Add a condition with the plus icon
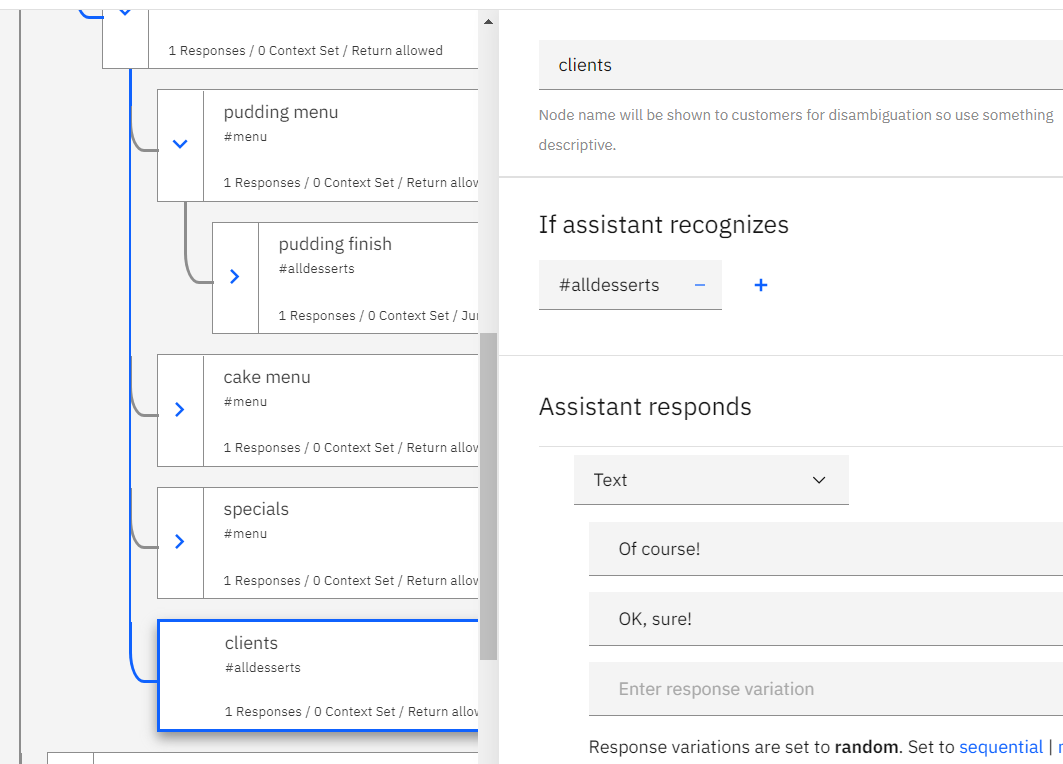The image size is (1063, 764). (761, 285)
